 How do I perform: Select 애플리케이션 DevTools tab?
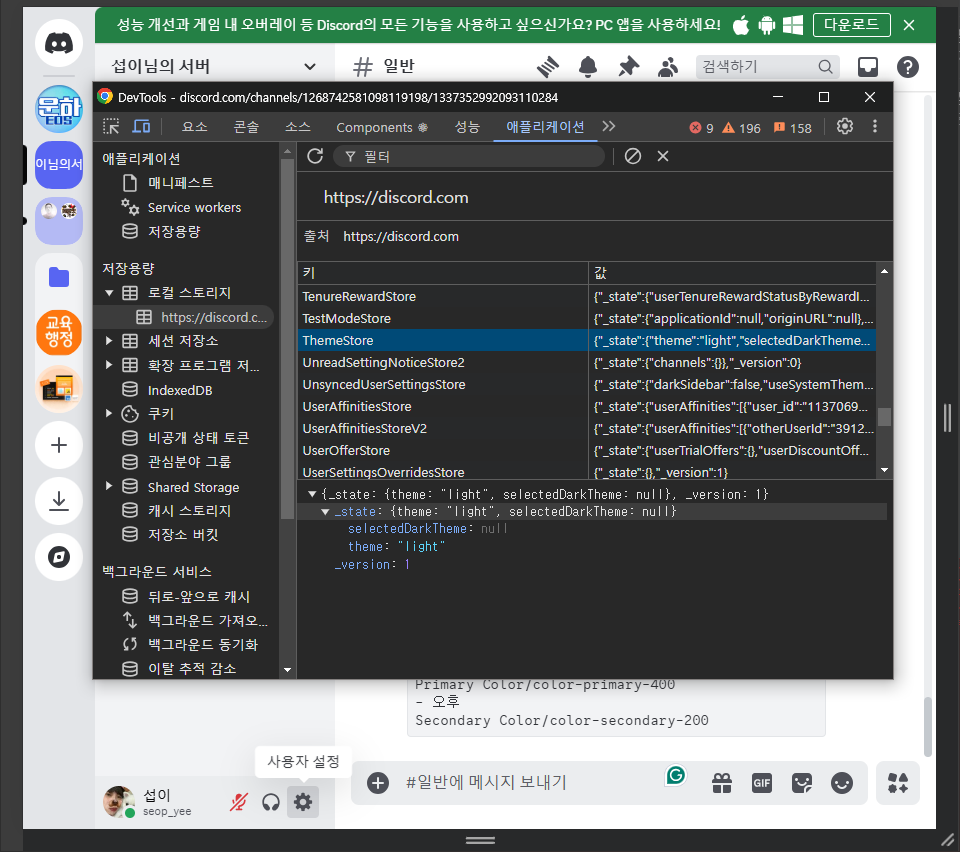(x=545, y=127)
